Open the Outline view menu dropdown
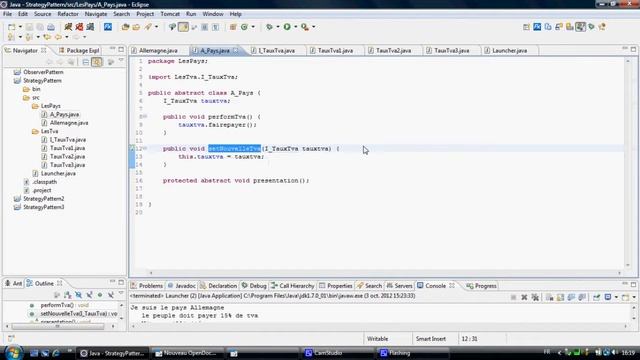The width and height of the screenshot is (640, 360). point(121,294)
